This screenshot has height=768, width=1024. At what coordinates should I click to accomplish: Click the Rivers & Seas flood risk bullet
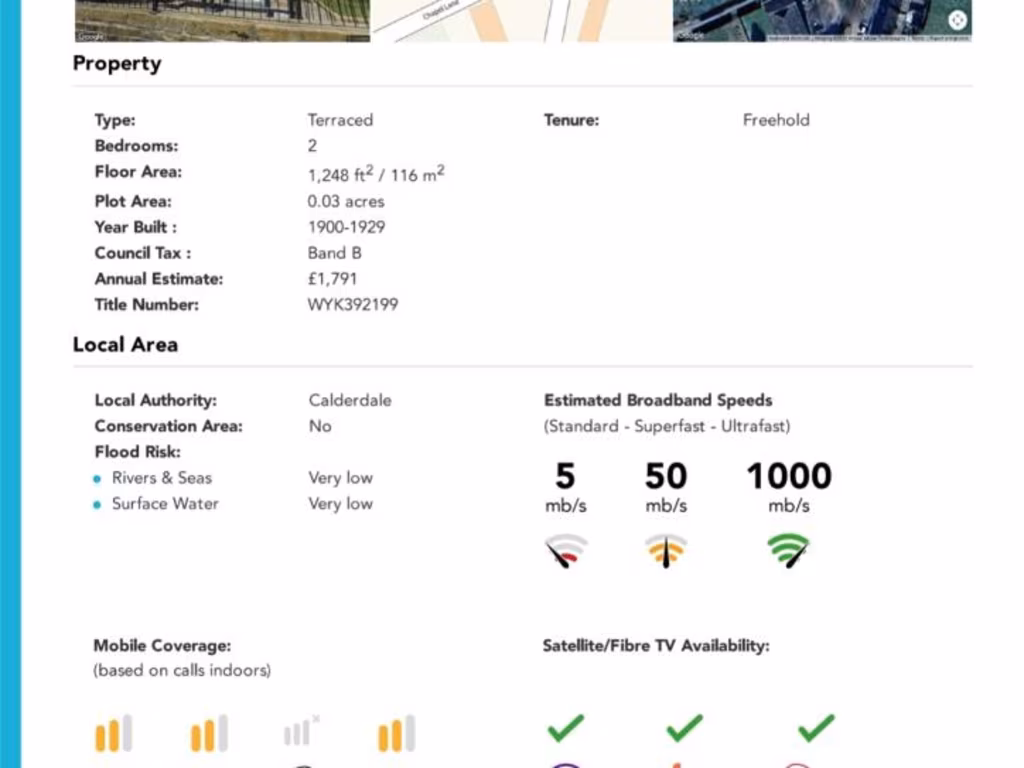point(97,479)
